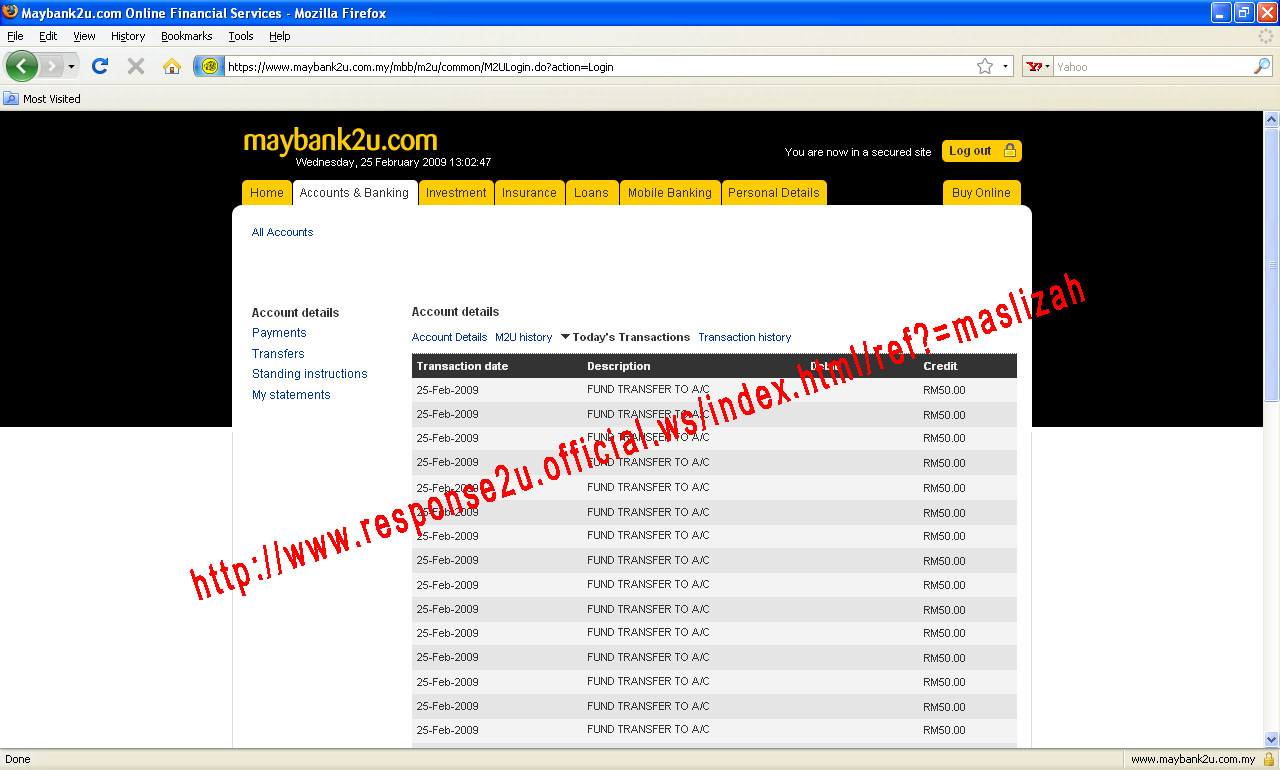This screenshot has width=1280, height=770.
Task: Open the Edit menu
Action: [48, 36]
